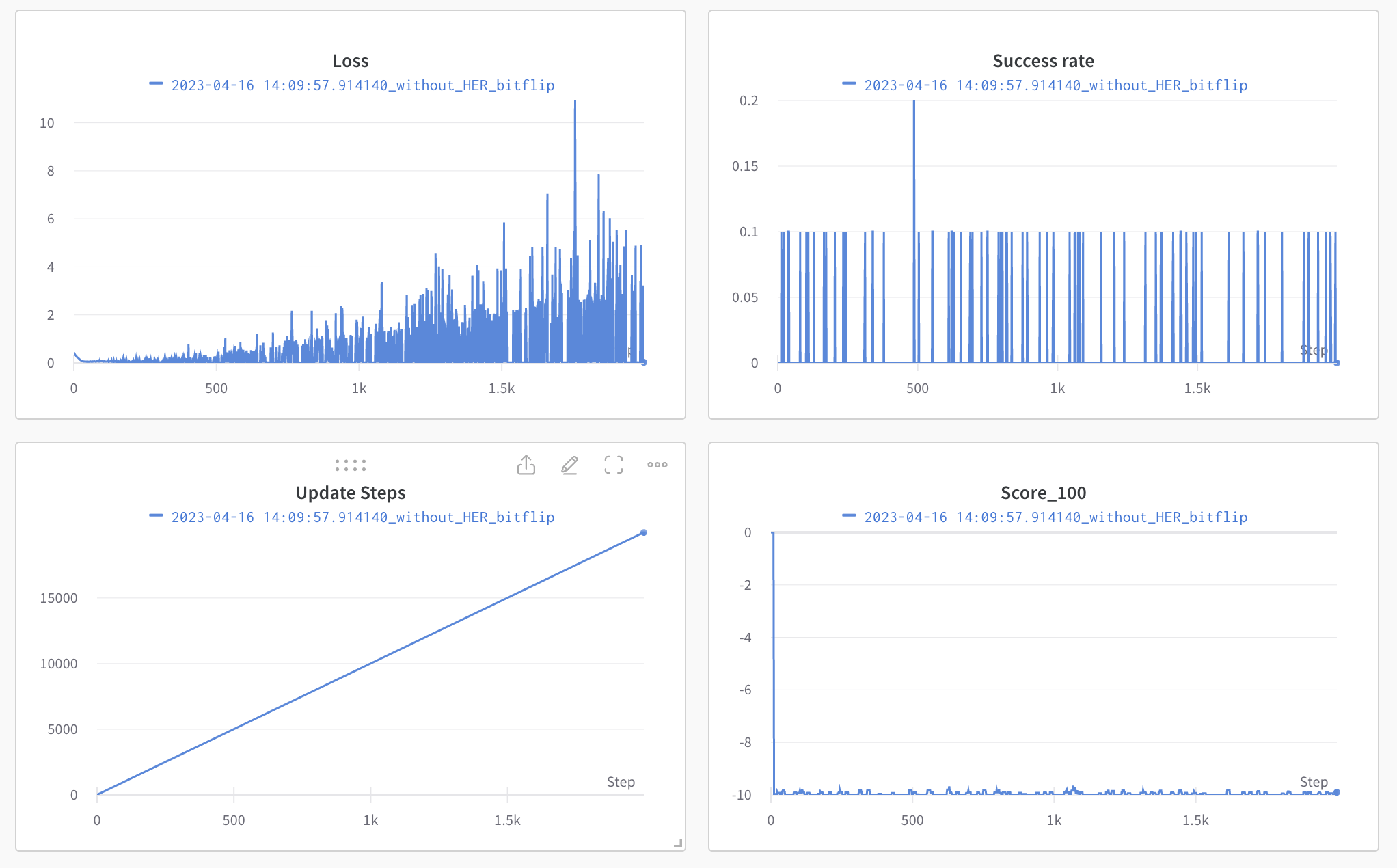Click the 10000 y-axis label in Update Steps
Image resolution: width=1397 pixels, height=868 pixels.
(59, 664)
